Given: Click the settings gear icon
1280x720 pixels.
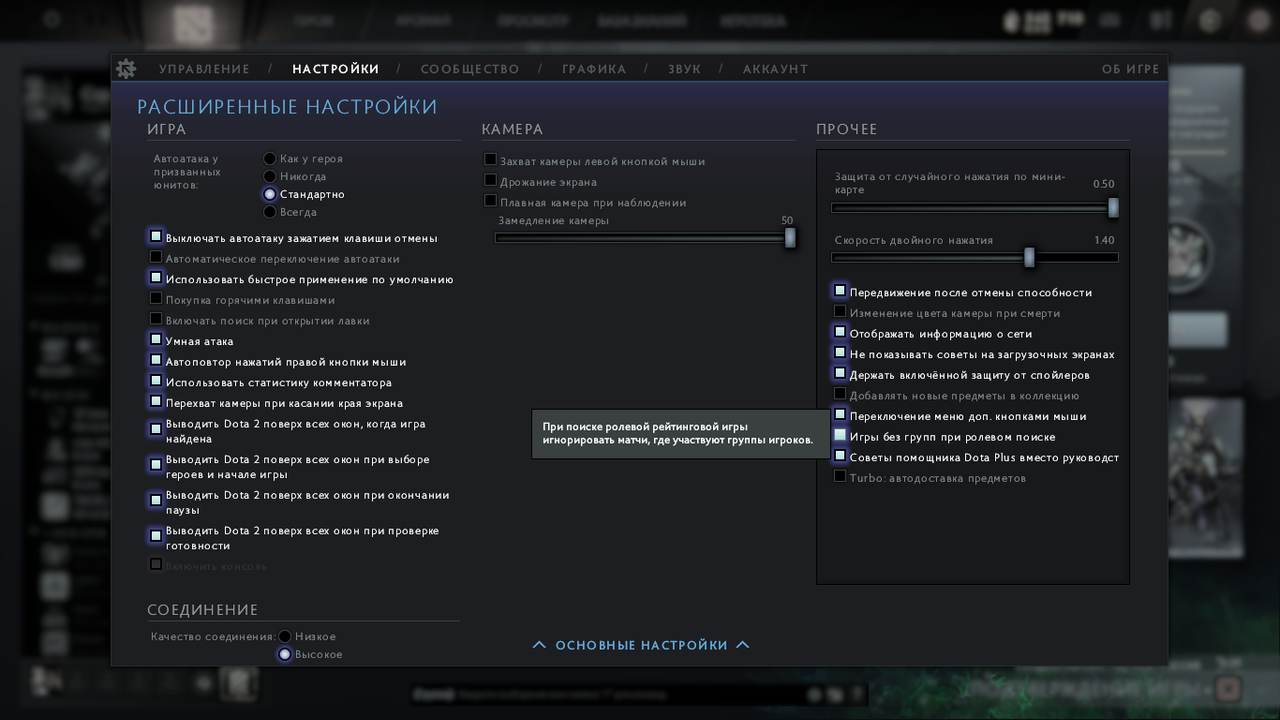Looking at the screenshot, I should click(126, 69).
